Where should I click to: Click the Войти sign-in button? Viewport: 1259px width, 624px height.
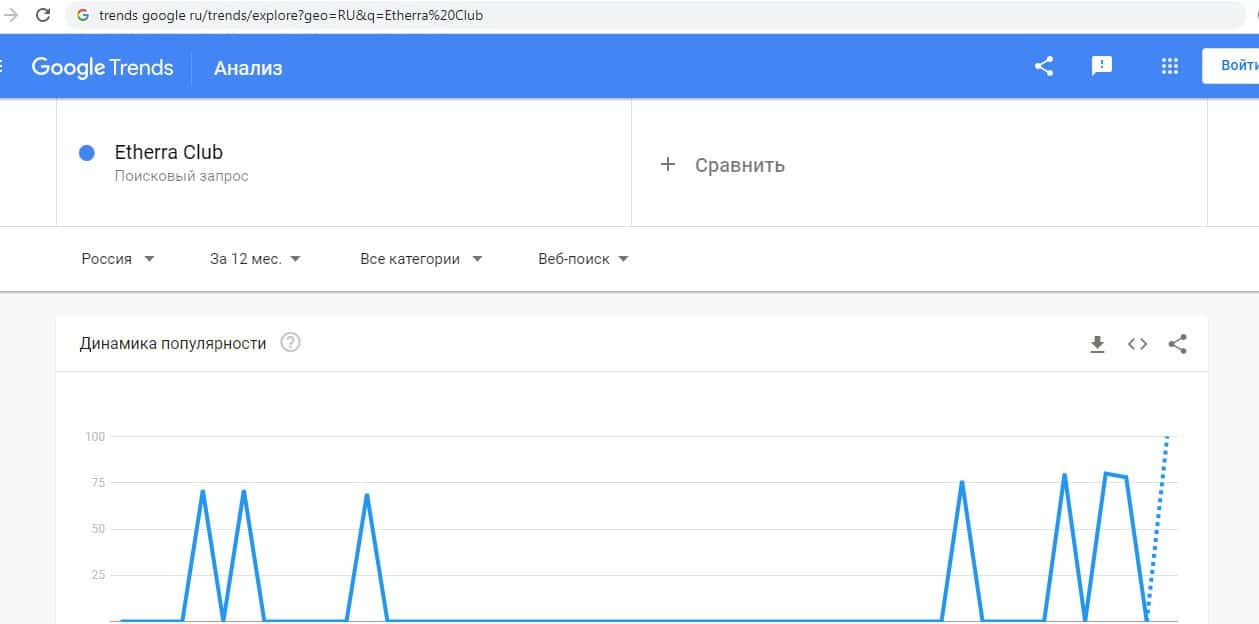(x=1234, y=66)
